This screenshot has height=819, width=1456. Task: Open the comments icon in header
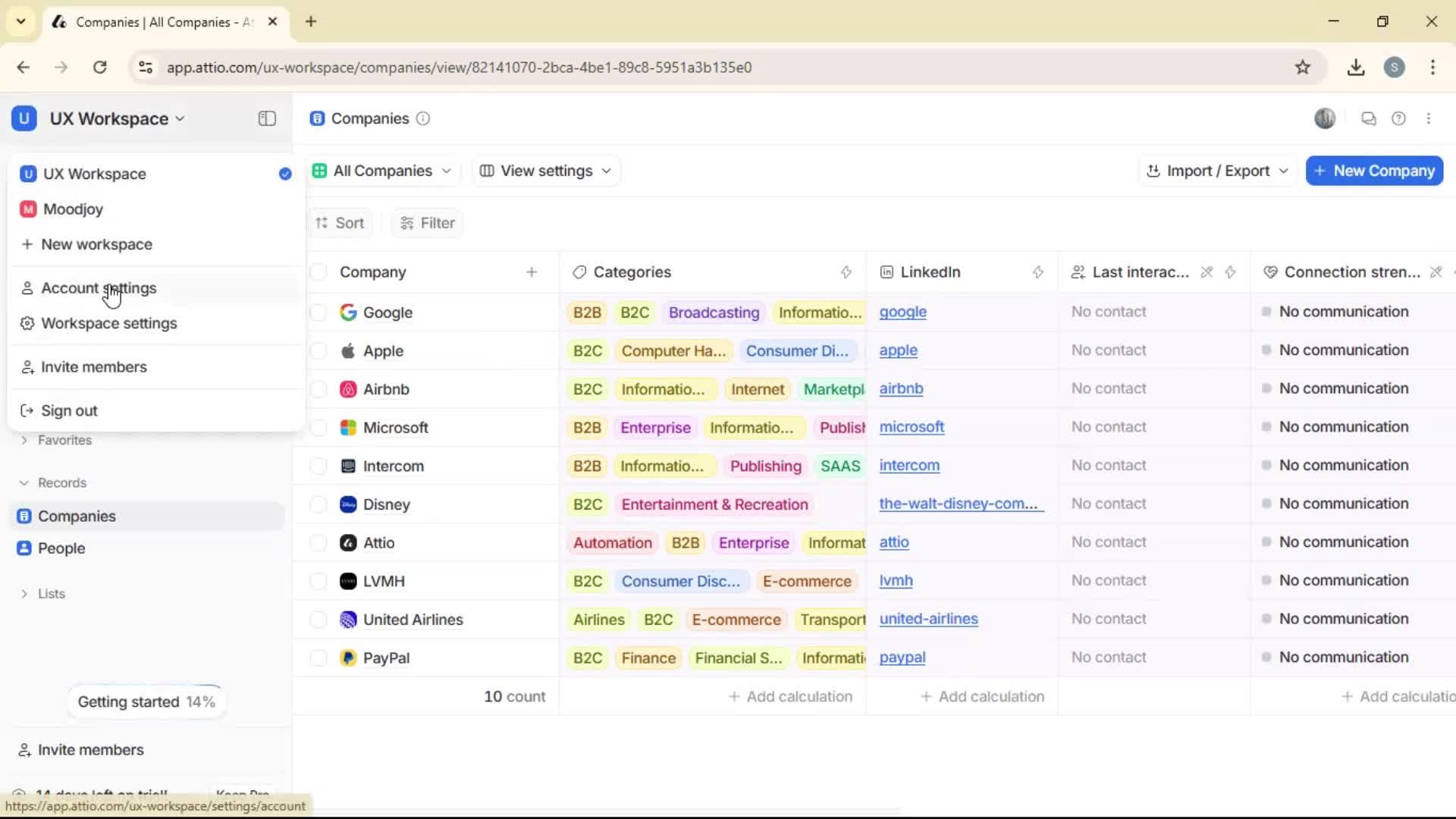[x=1368, y=118]
